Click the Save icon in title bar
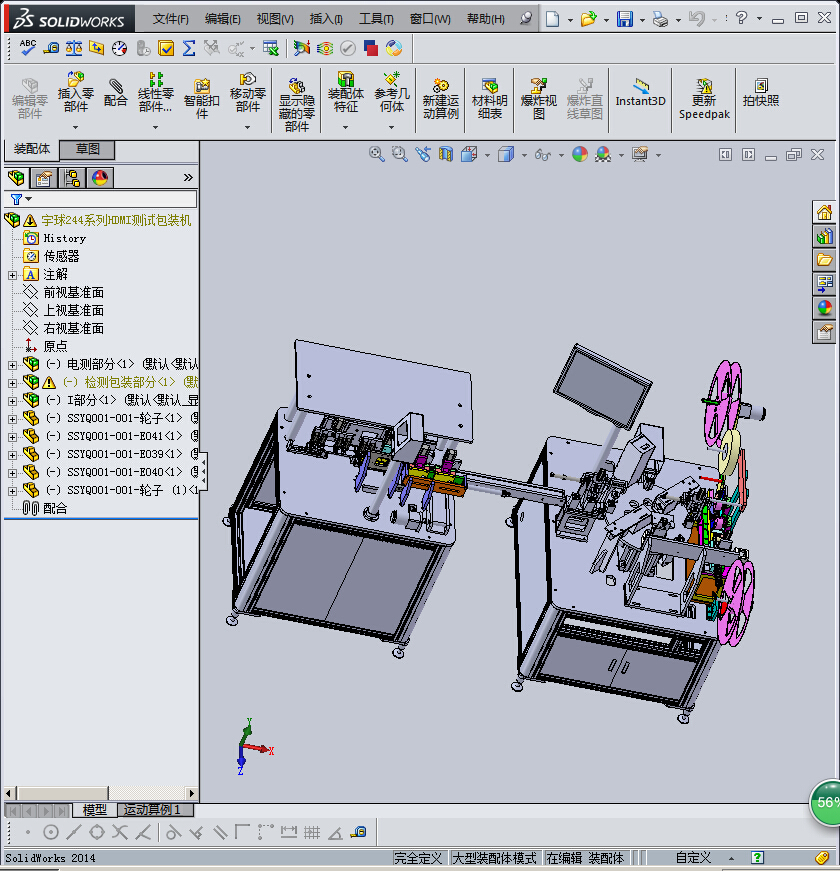The width and height of the screenshot is (840, 871). (x=625, y=19)
